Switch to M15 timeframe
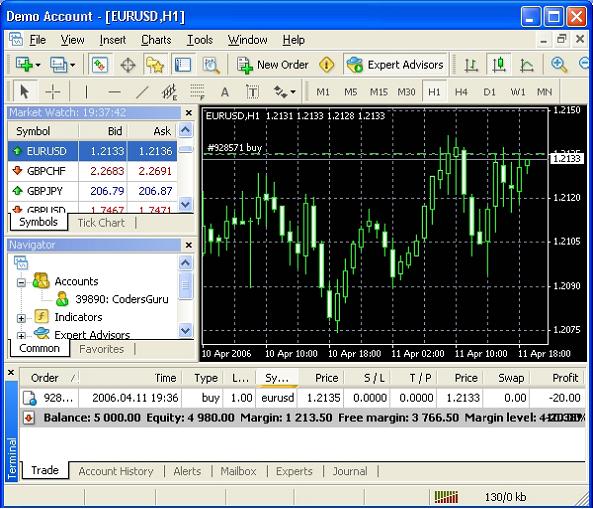Screen dimensions: 593x509 (379, 92)
